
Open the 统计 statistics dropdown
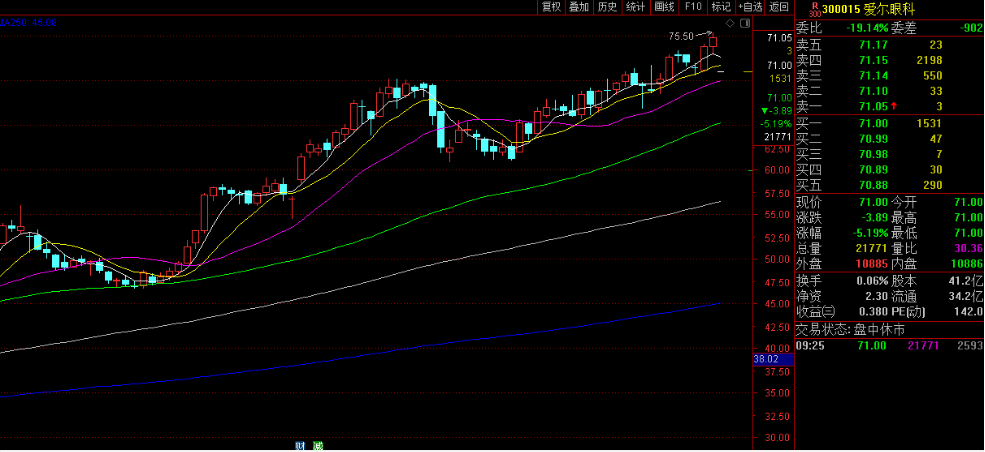(635, 6)
